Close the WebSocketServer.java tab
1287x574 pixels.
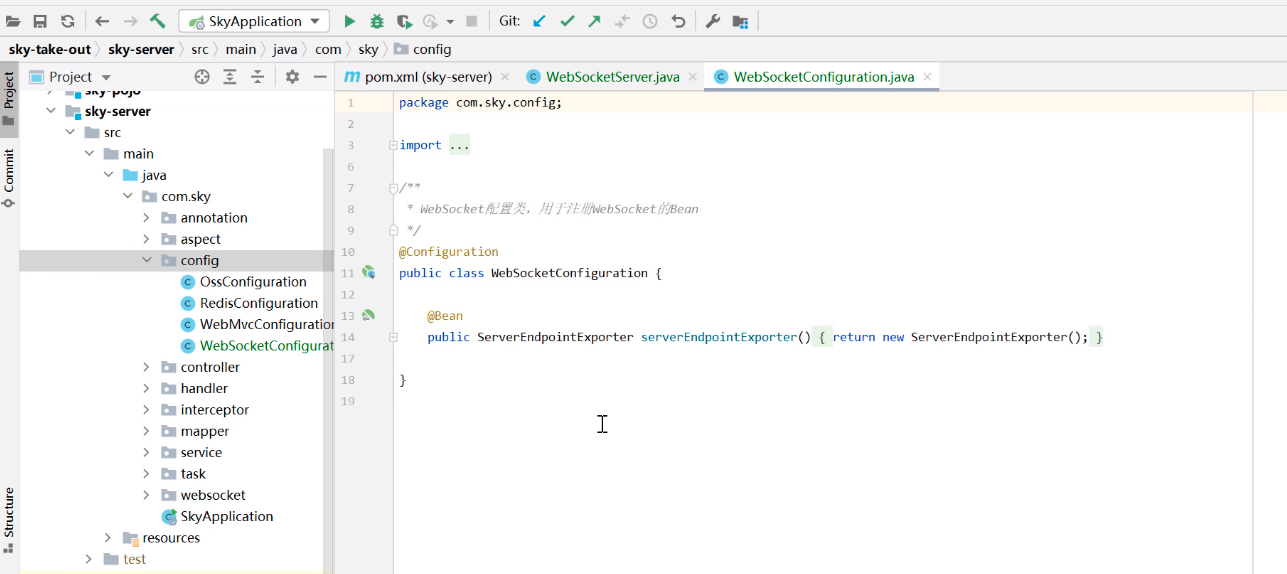tap(692, 77)
